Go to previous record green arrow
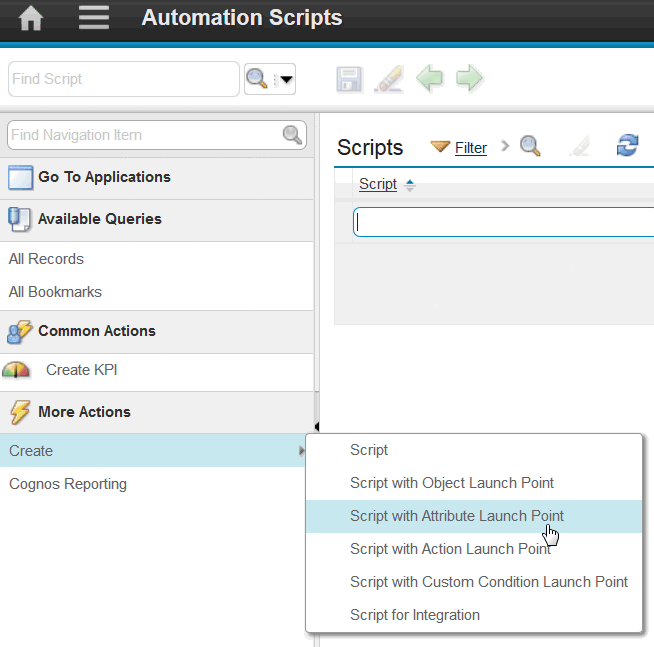Image resolution: width=654 pixels, height=647 pixels. (429, 79)
